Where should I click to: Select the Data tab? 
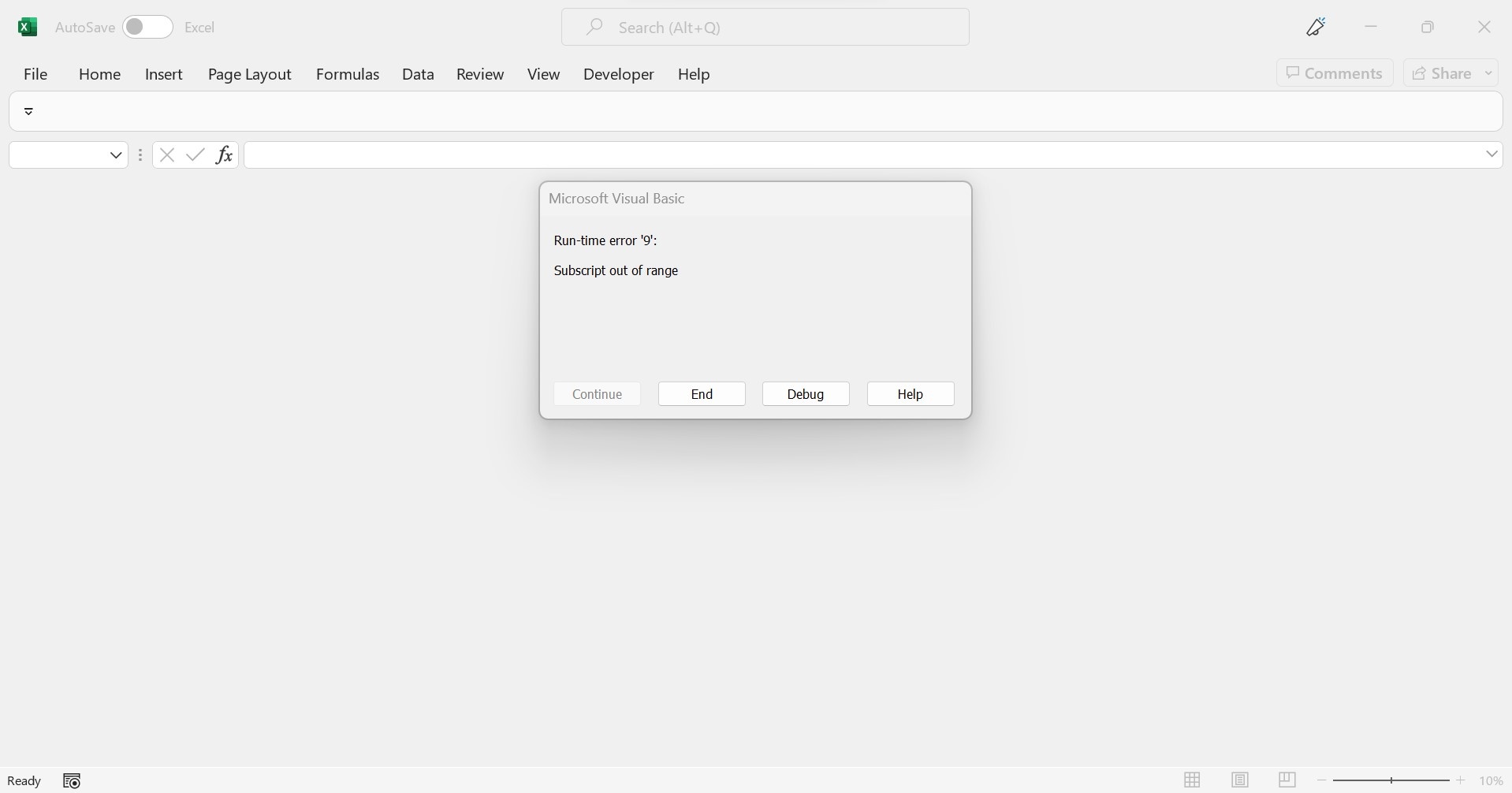coord(418,74)
